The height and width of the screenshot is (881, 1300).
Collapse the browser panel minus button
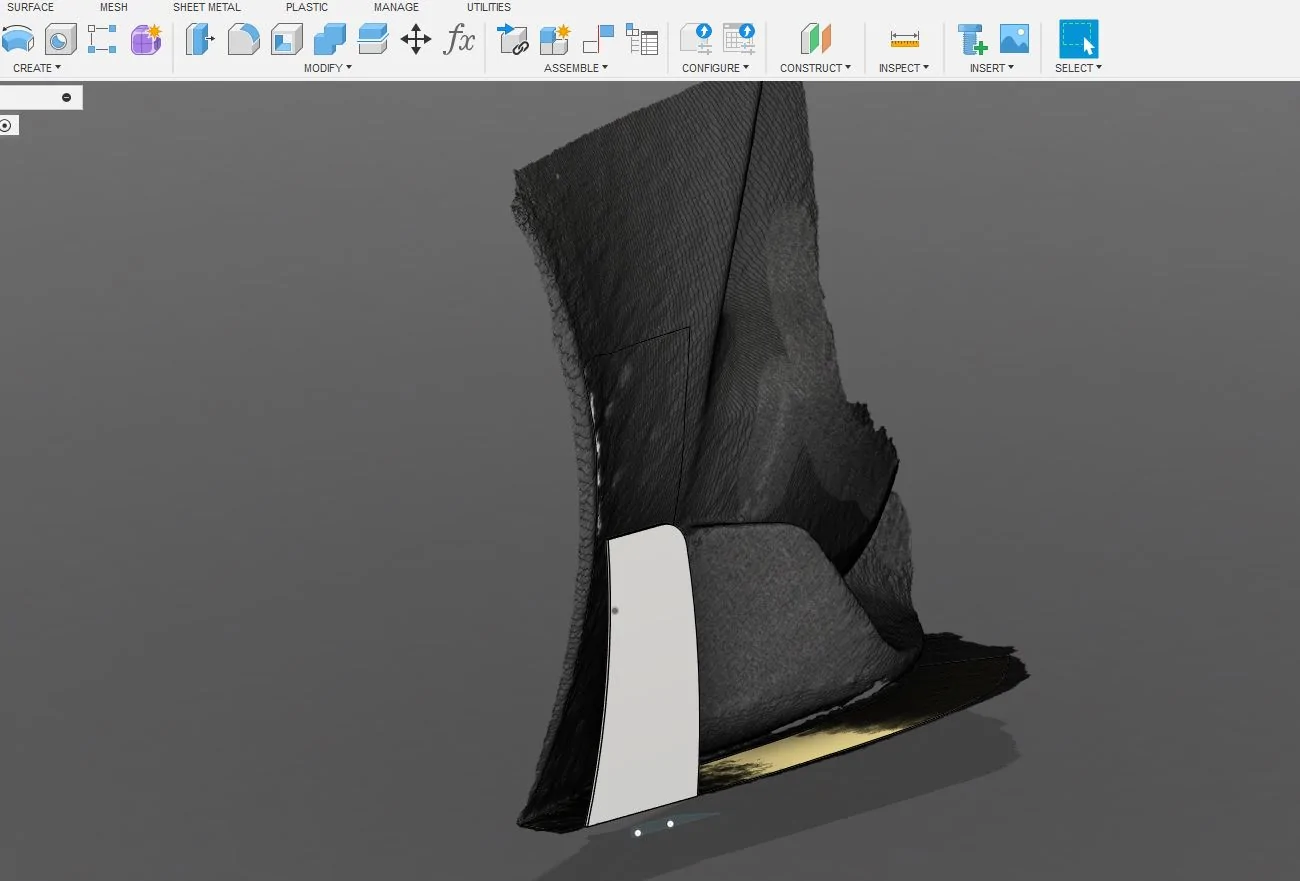[x=66, y=97]
